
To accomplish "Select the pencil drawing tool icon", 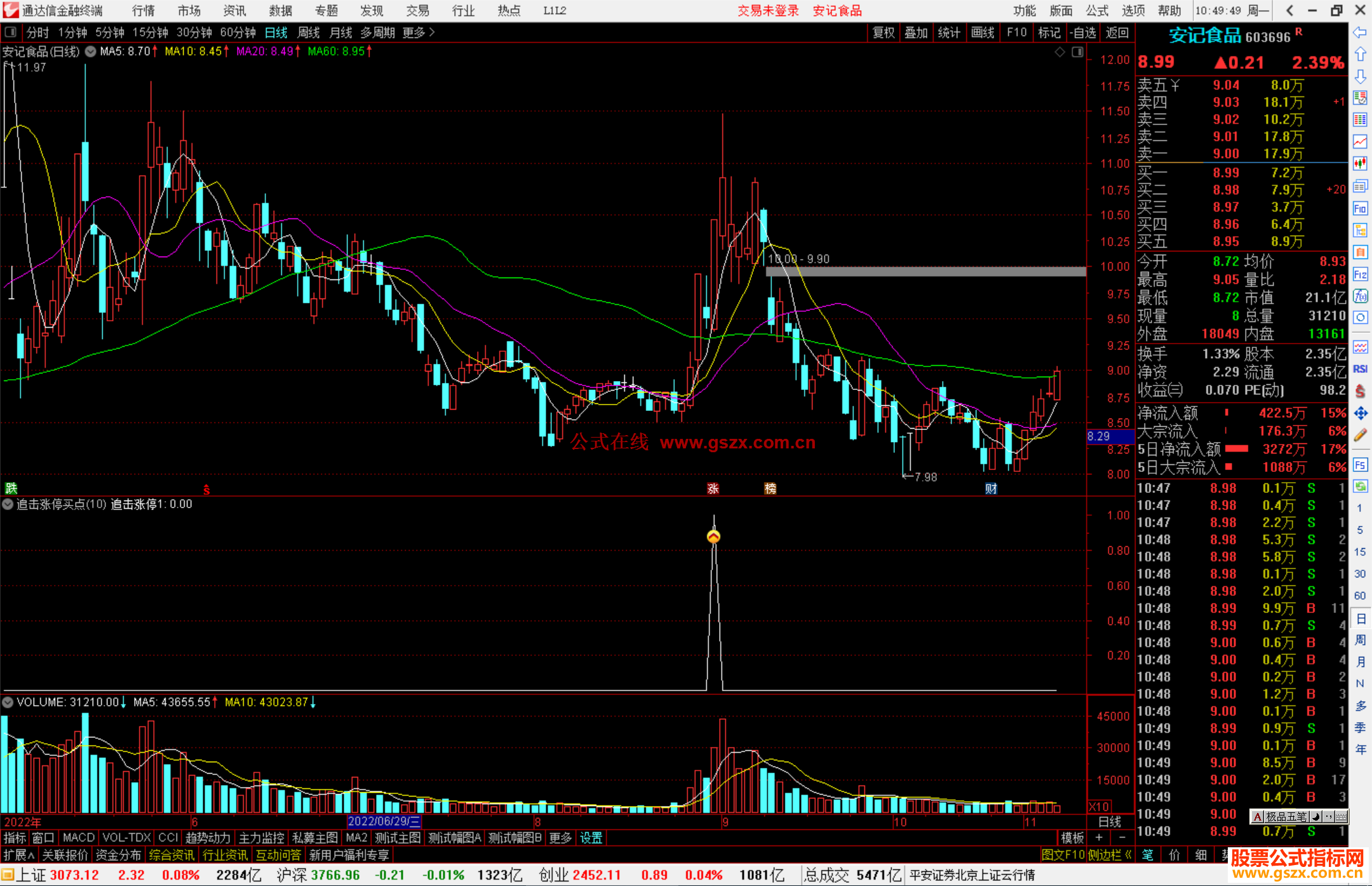I will (1360, 436).
